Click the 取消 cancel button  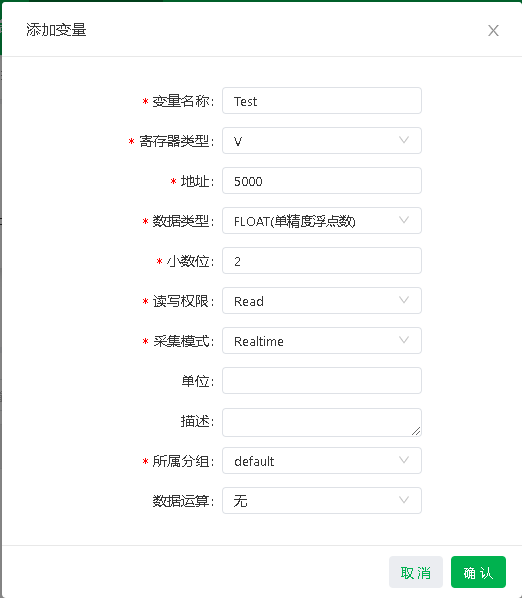[416, 572]
